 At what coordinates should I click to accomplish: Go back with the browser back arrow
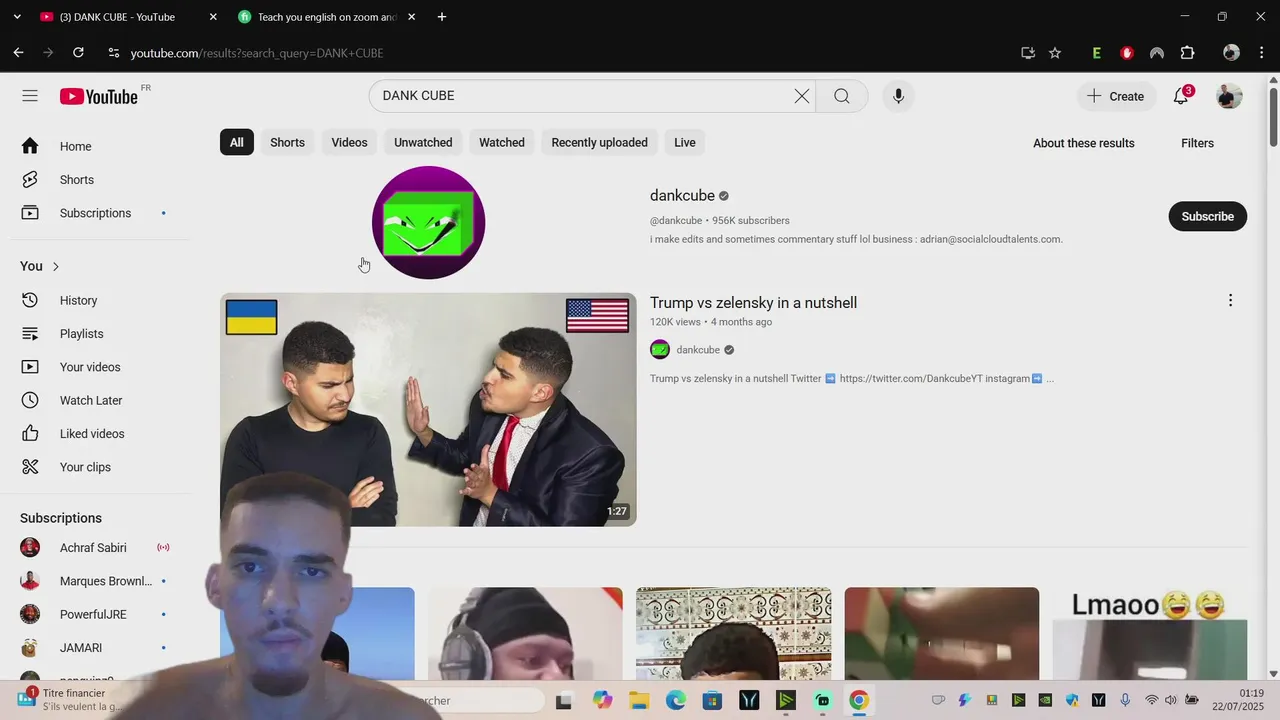point(18,53)
